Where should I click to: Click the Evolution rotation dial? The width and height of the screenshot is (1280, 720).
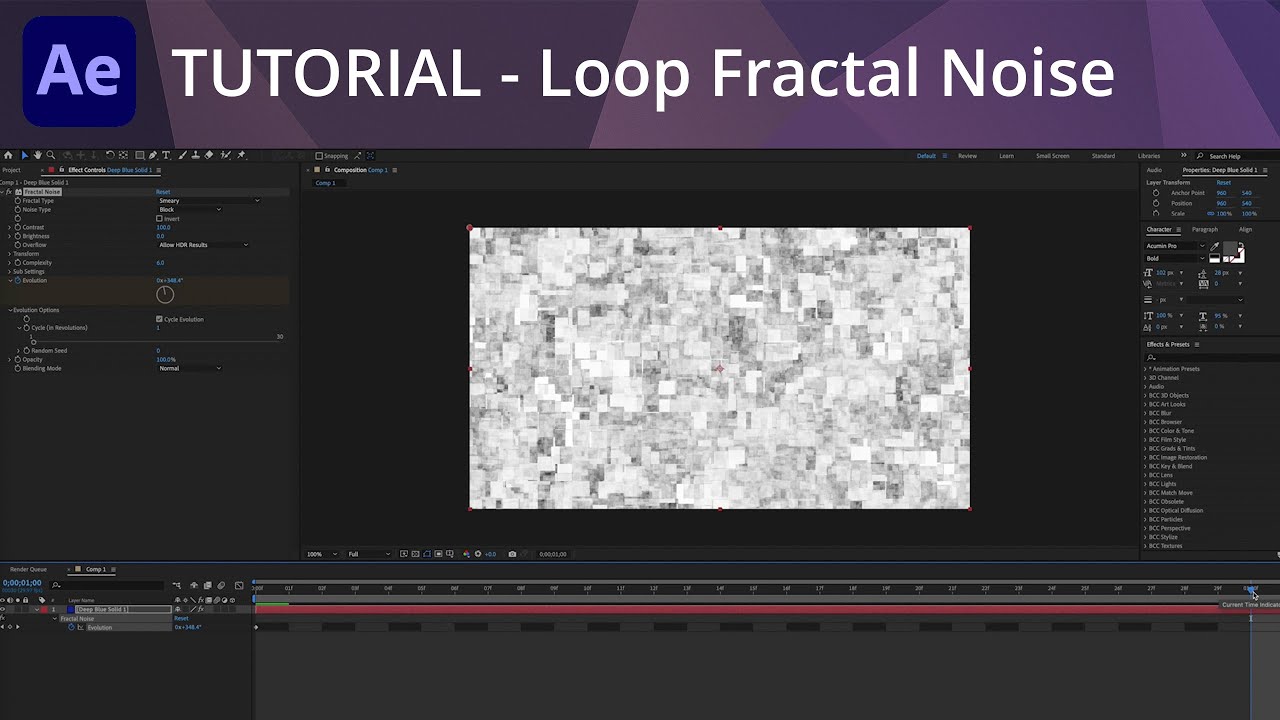pyautogui.click(x=166, y=294)
